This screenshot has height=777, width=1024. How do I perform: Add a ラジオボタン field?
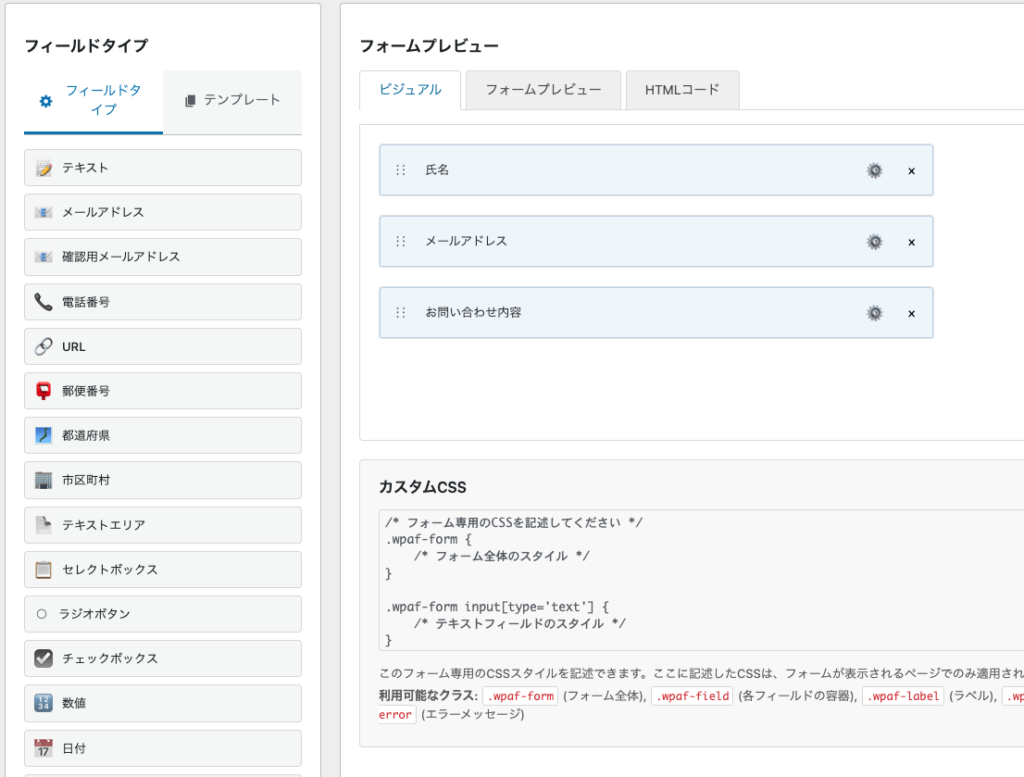point(163,614)
